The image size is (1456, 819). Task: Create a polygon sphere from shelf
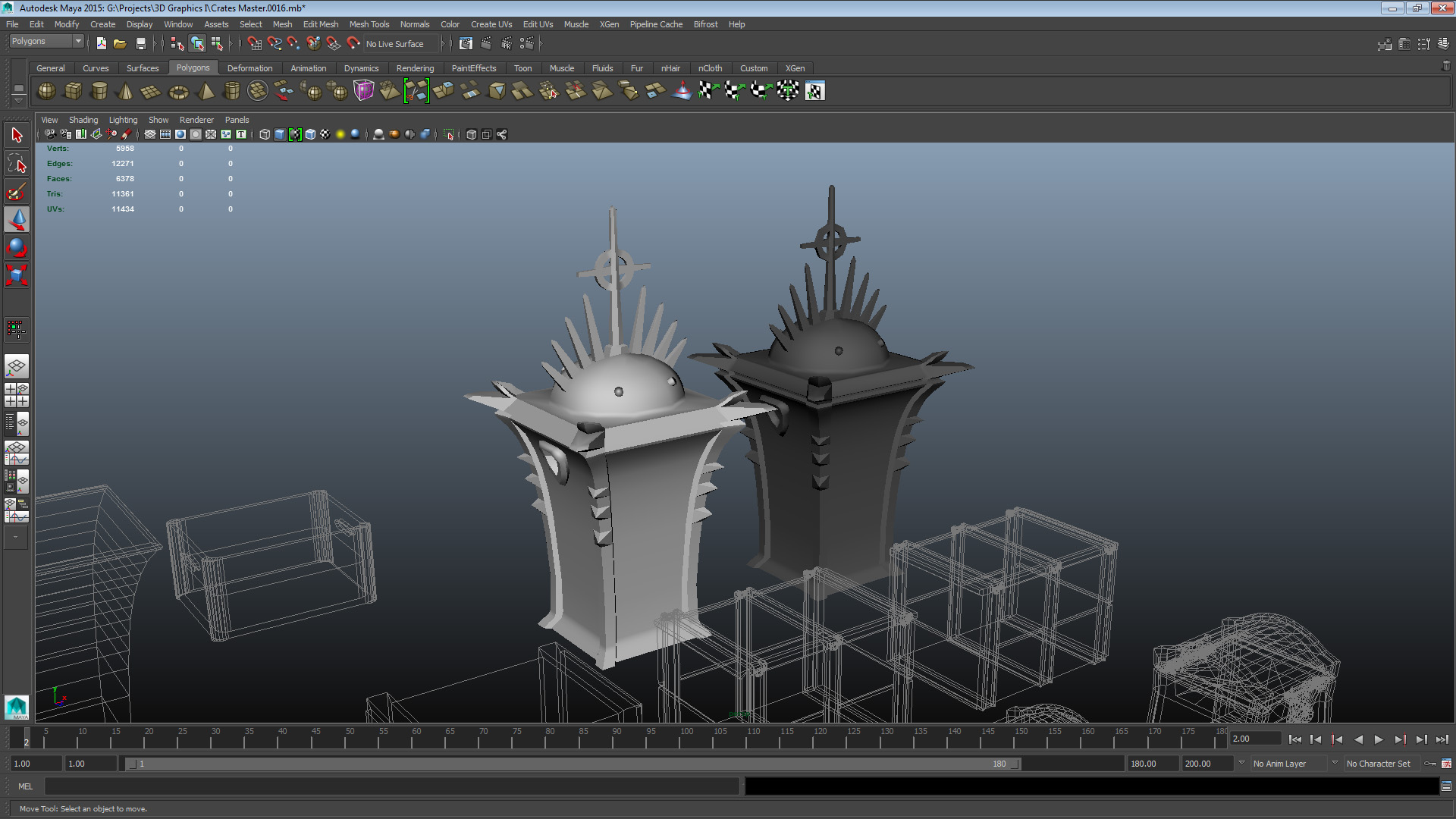pyautogui.click(x=46, y=91)
